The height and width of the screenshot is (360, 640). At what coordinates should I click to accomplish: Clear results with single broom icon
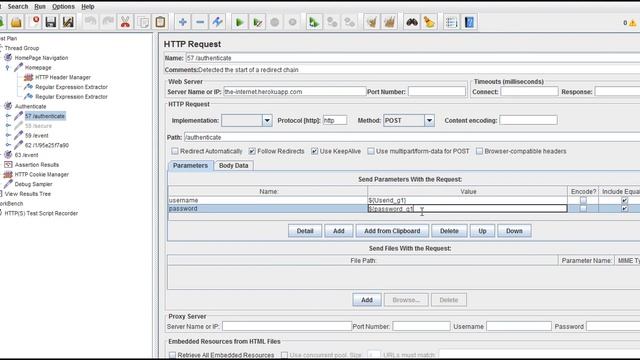point(372,22)
